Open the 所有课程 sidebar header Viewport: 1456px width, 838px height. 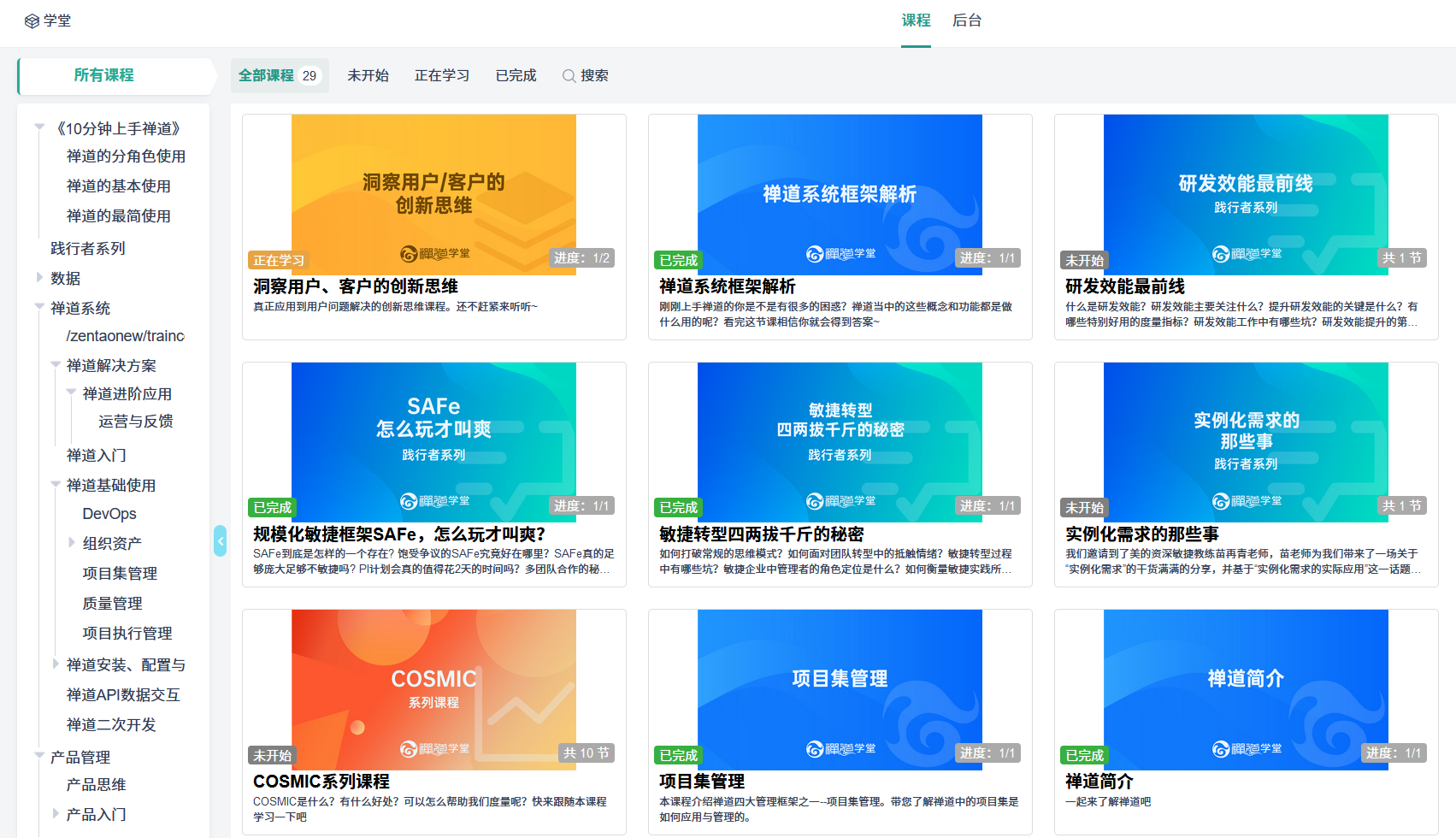click(104, 75)
